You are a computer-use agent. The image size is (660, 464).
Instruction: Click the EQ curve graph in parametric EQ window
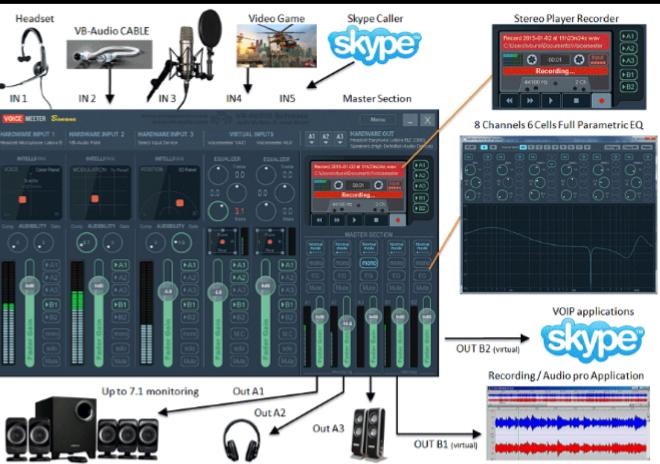coord(558,247)
